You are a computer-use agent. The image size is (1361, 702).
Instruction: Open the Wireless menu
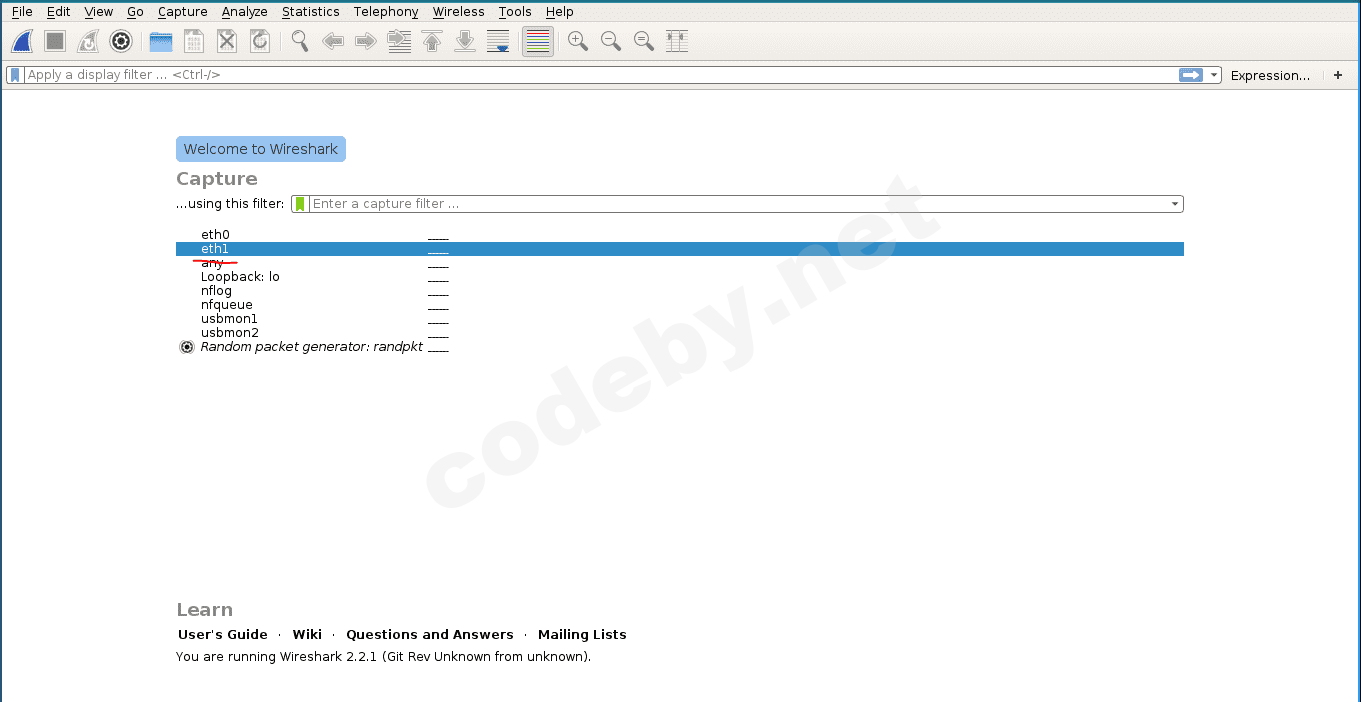point(459,12)
